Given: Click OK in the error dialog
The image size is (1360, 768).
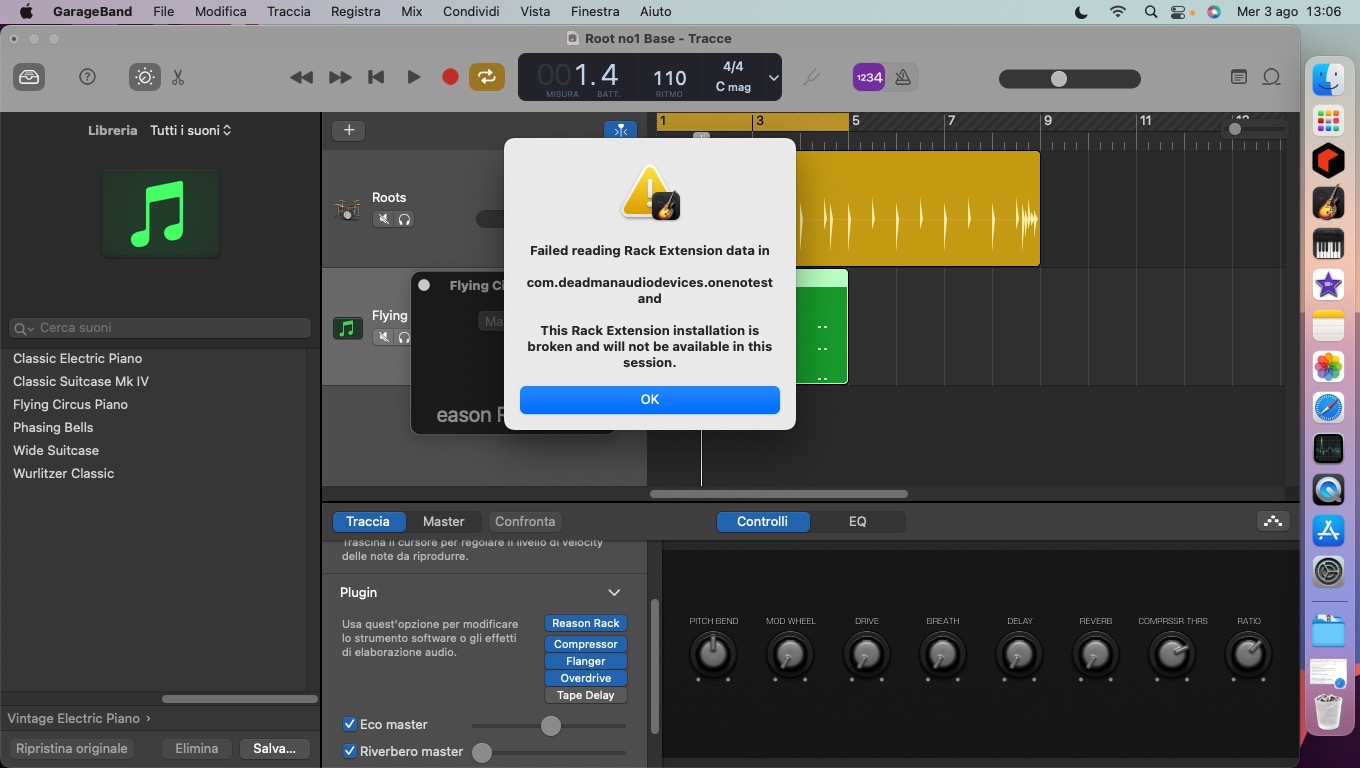Looking at the screenshot, I should point(650,399).
